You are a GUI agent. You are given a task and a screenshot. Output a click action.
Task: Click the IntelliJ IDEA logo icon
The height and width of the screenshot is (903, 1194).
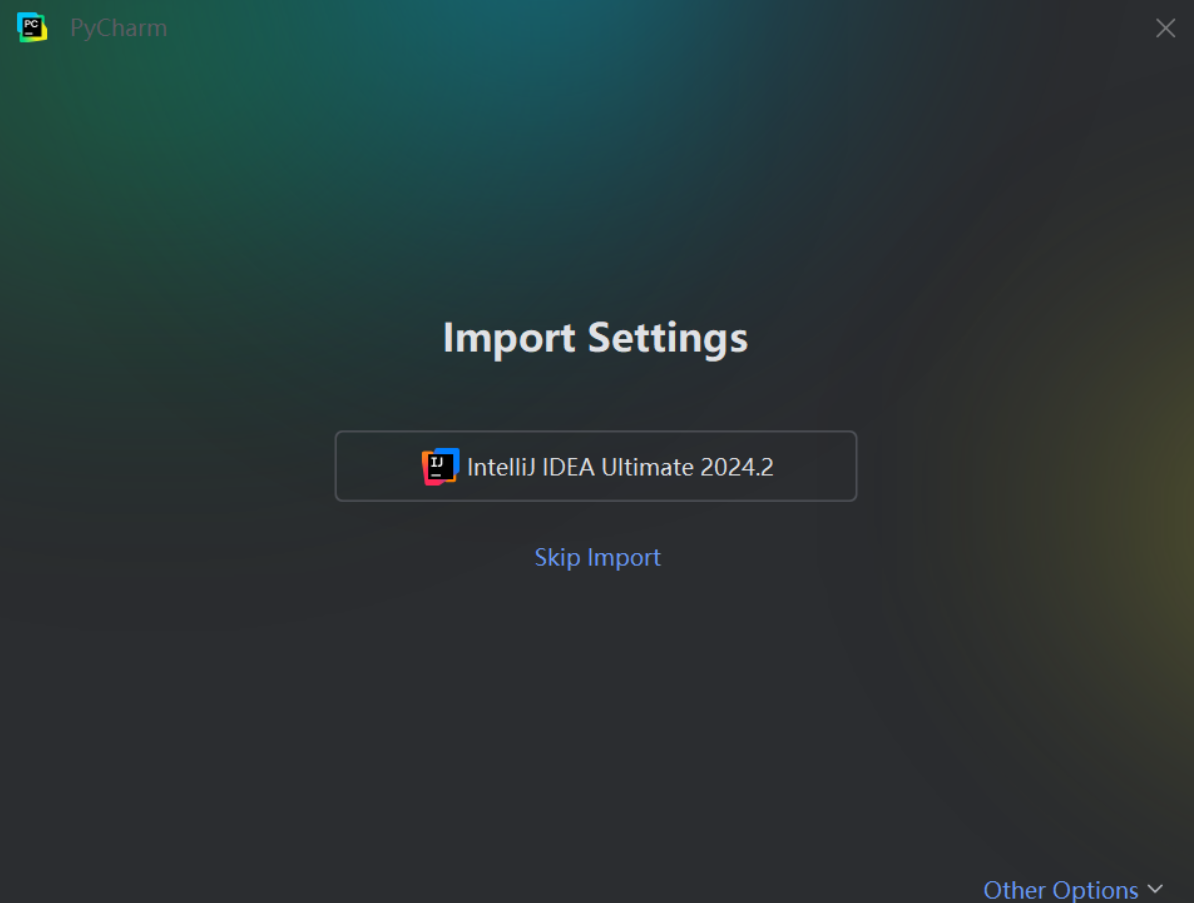[x=440, y=466]
